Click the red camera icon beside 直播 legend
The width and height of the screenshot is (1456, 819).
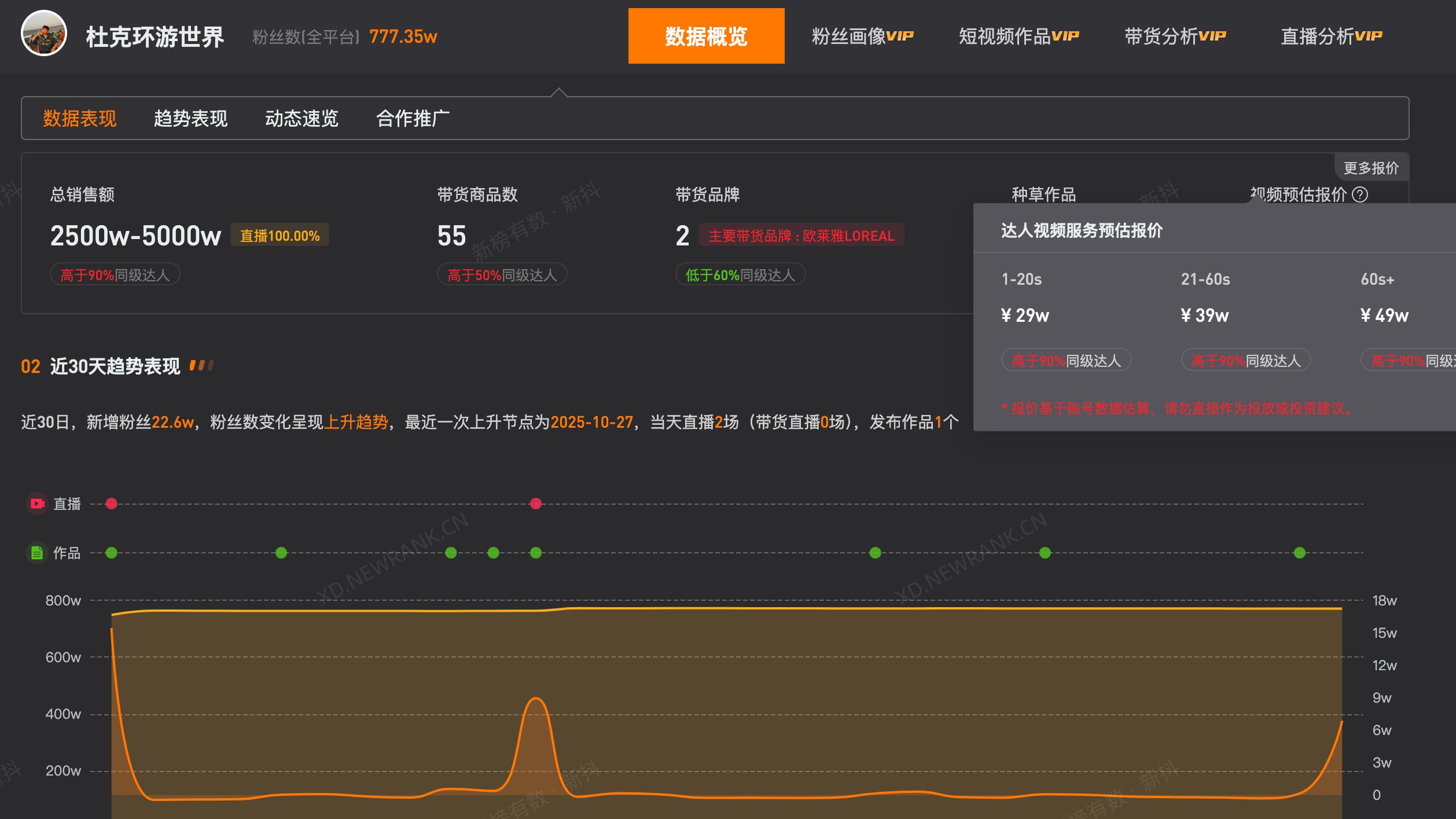[37, 503]
